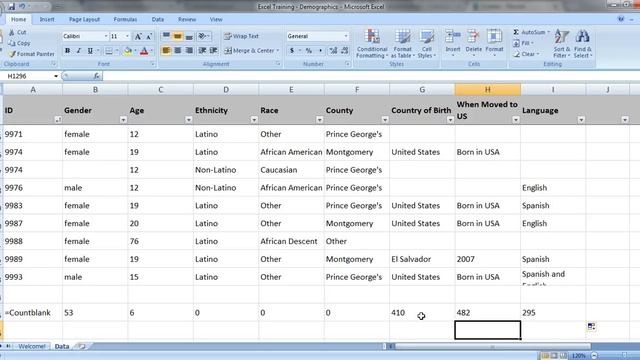The height and width of the screenshot is (360, 640).
Task: Click Decrease Decimal icon
Action: (345, 51)
